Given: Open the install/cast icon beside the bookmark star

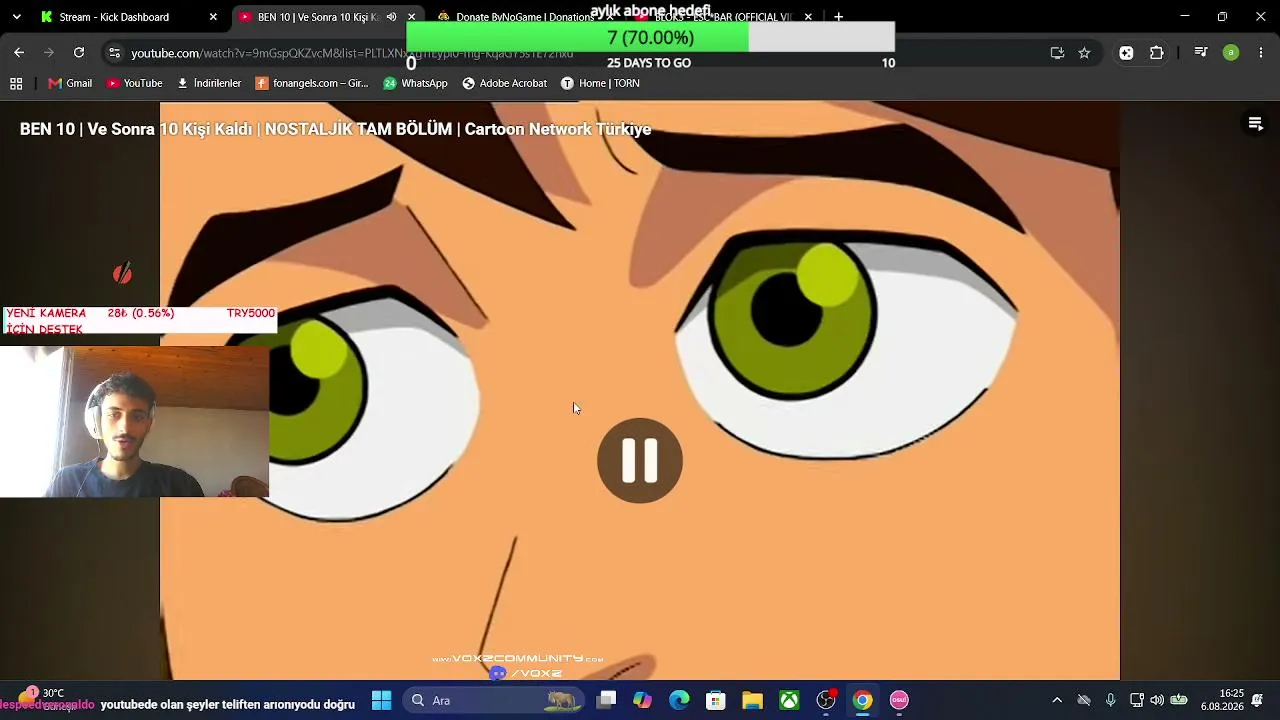Looking at the screenshot, I should click(1057, 53).
